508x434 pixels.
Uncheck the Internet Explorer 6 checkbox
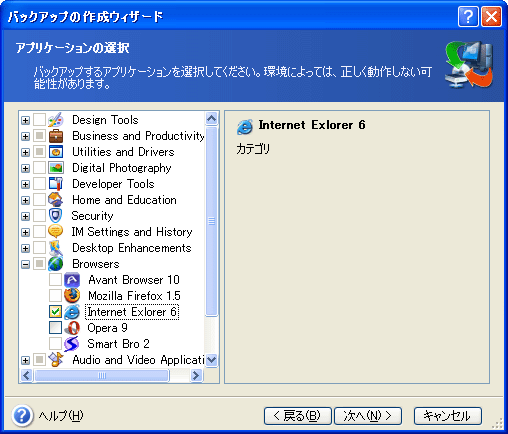tap(55, 312)
